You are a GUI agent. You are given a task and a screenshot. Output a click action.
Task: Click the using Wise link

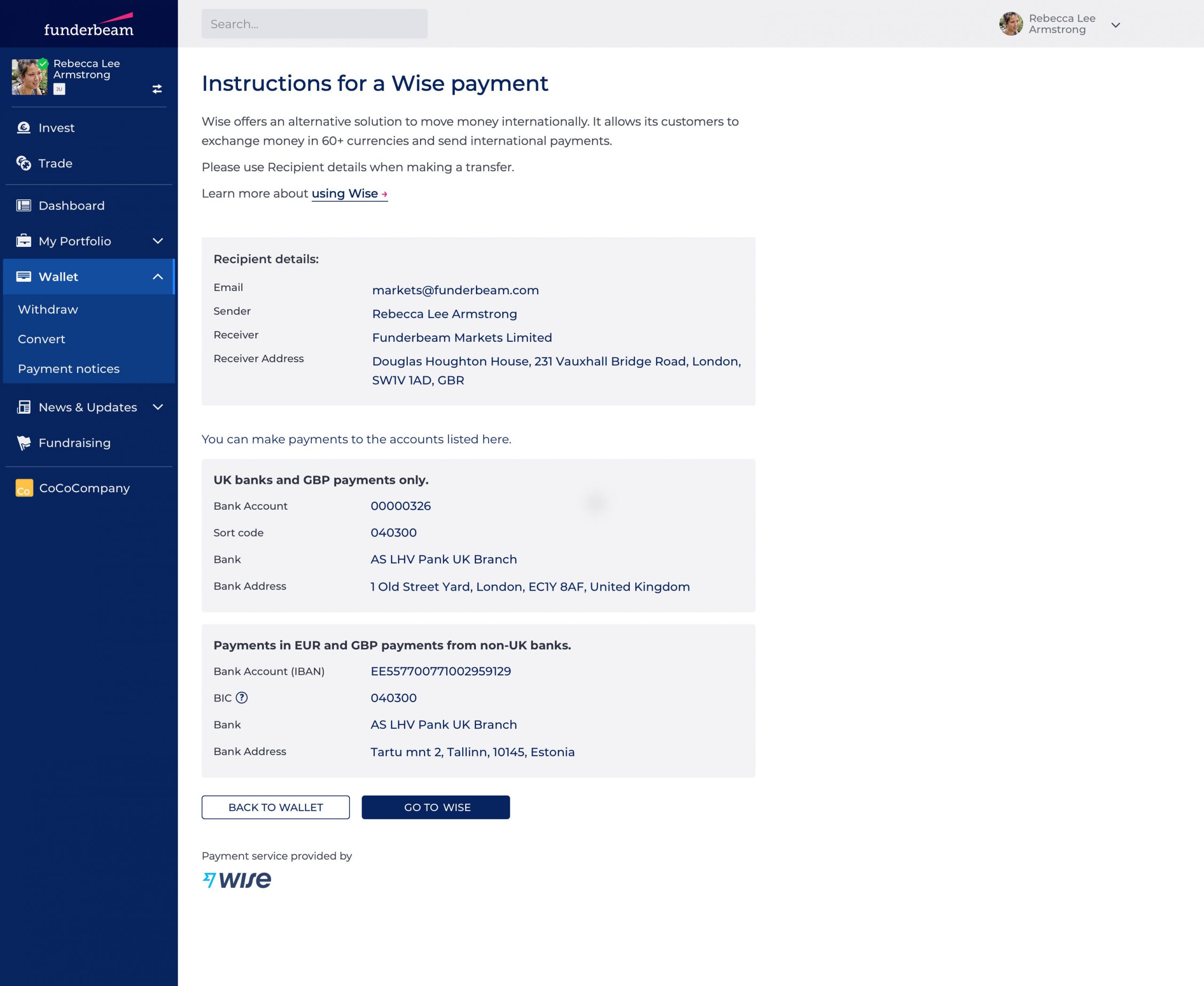click(x=348, y=193)
